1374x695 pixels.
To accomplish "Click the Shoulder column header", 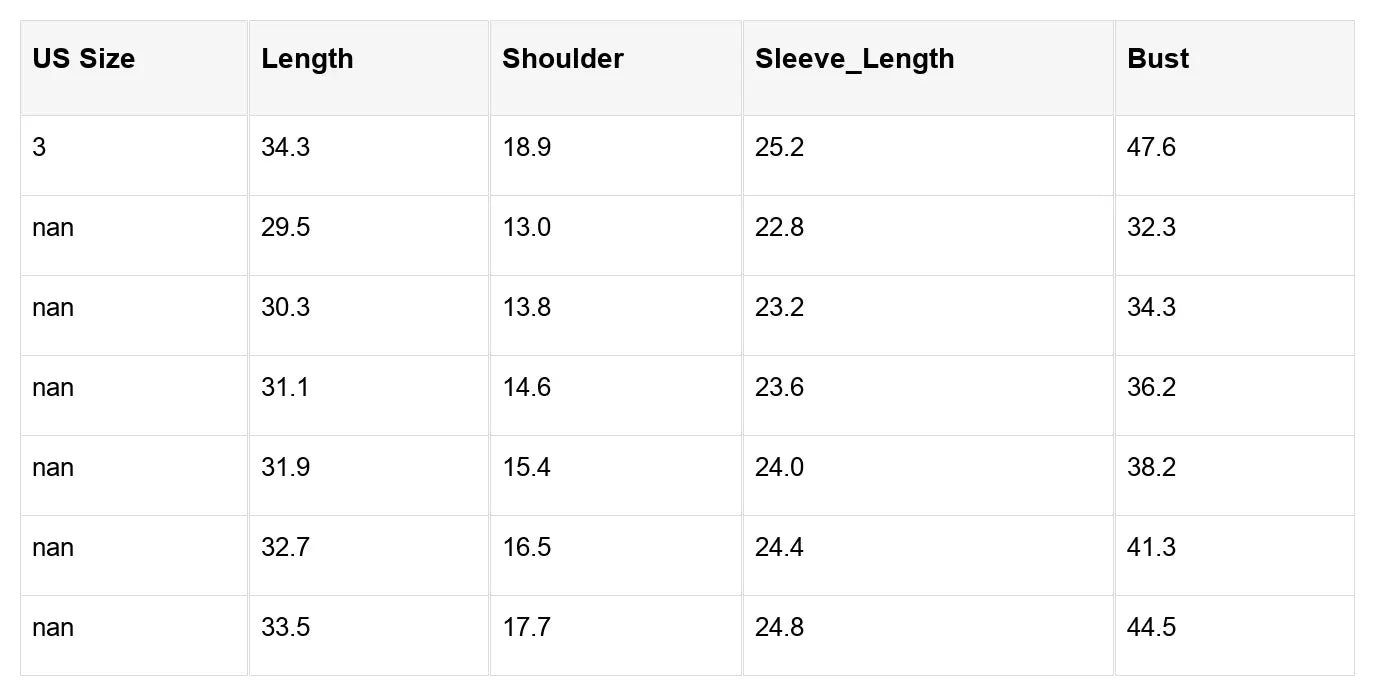I will coord(563,59).
